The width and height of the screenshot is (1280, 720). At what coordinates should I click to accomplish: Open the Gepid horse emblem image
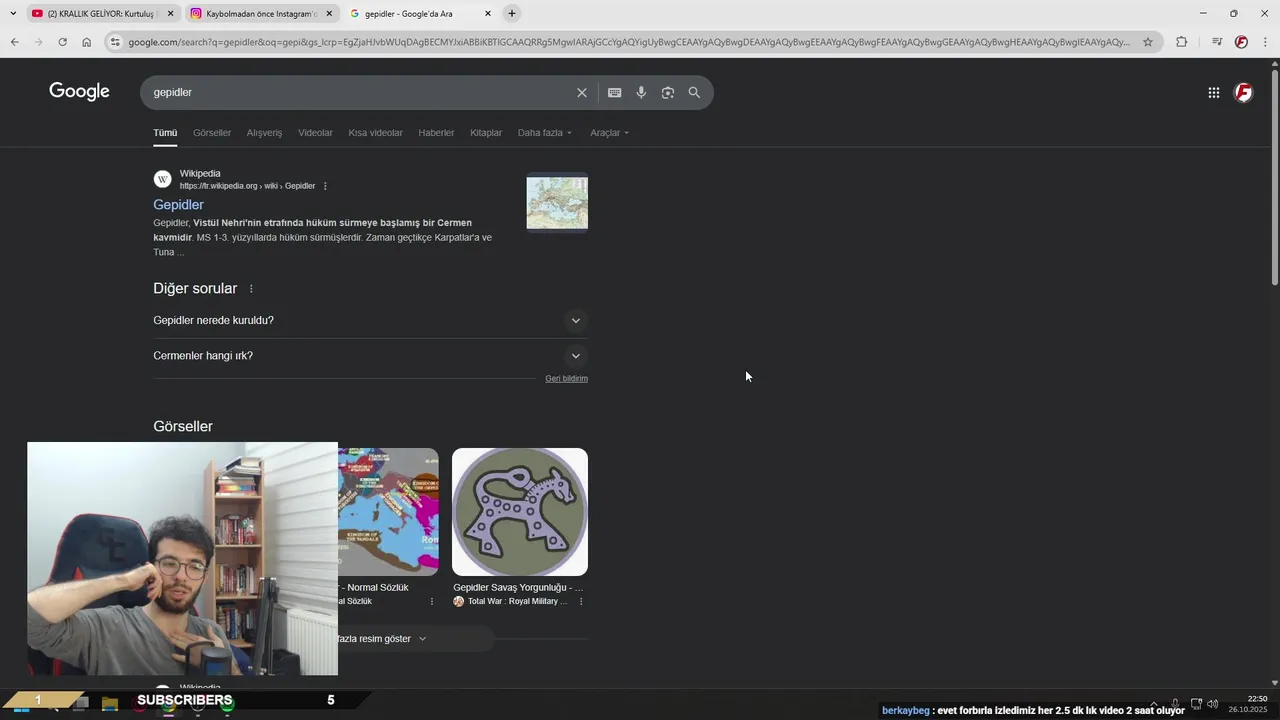click(x=520, y=512)
